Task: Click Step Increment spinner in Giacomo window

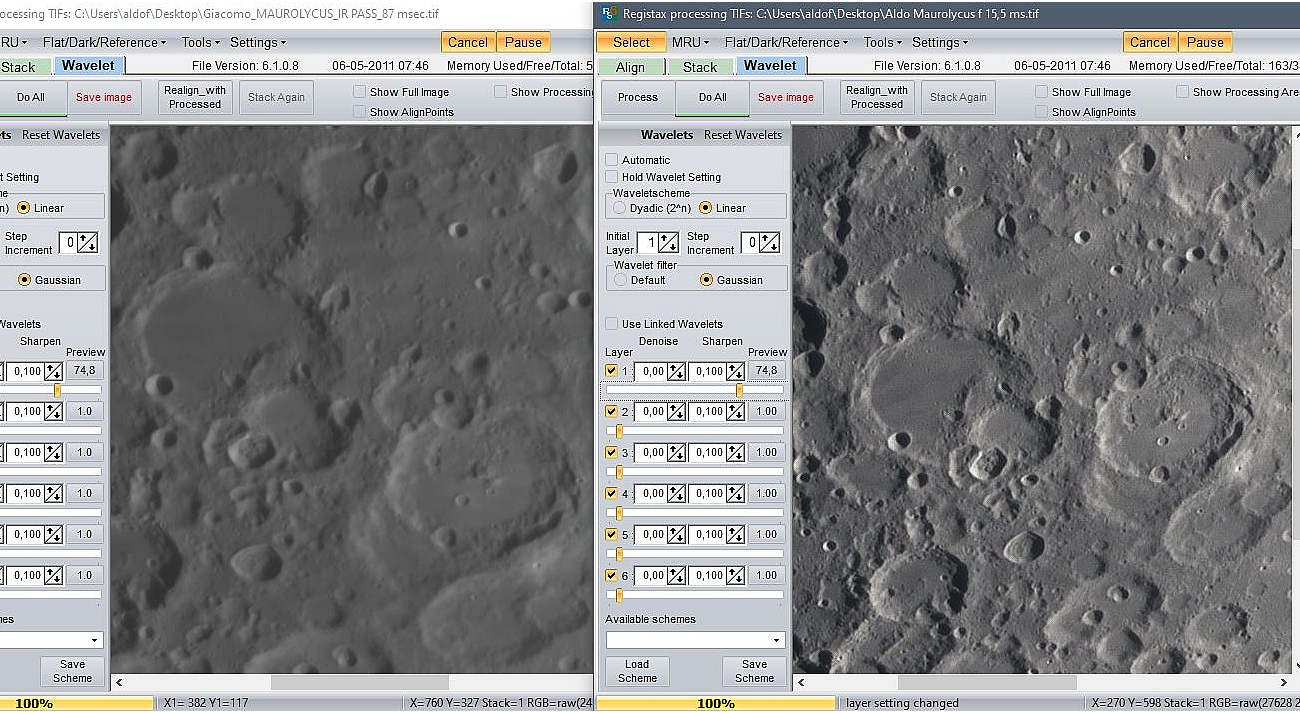Action: [x=88, y=243]
